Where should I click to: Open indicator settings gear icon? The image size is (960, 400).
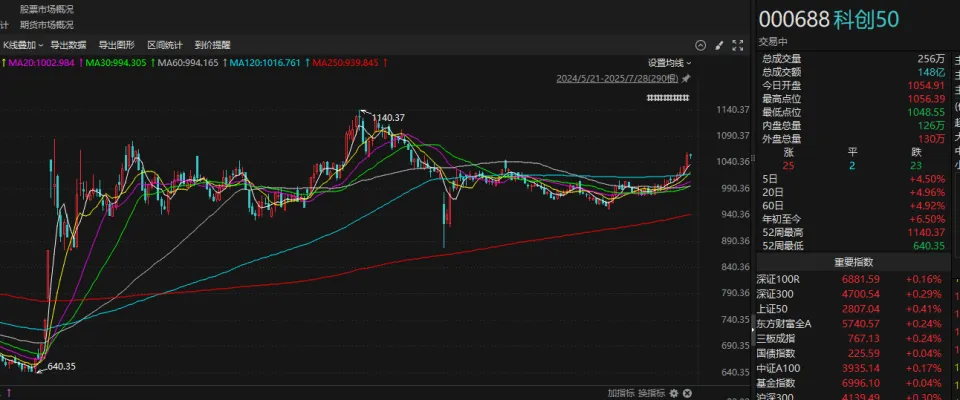click(x=673, y=392)
